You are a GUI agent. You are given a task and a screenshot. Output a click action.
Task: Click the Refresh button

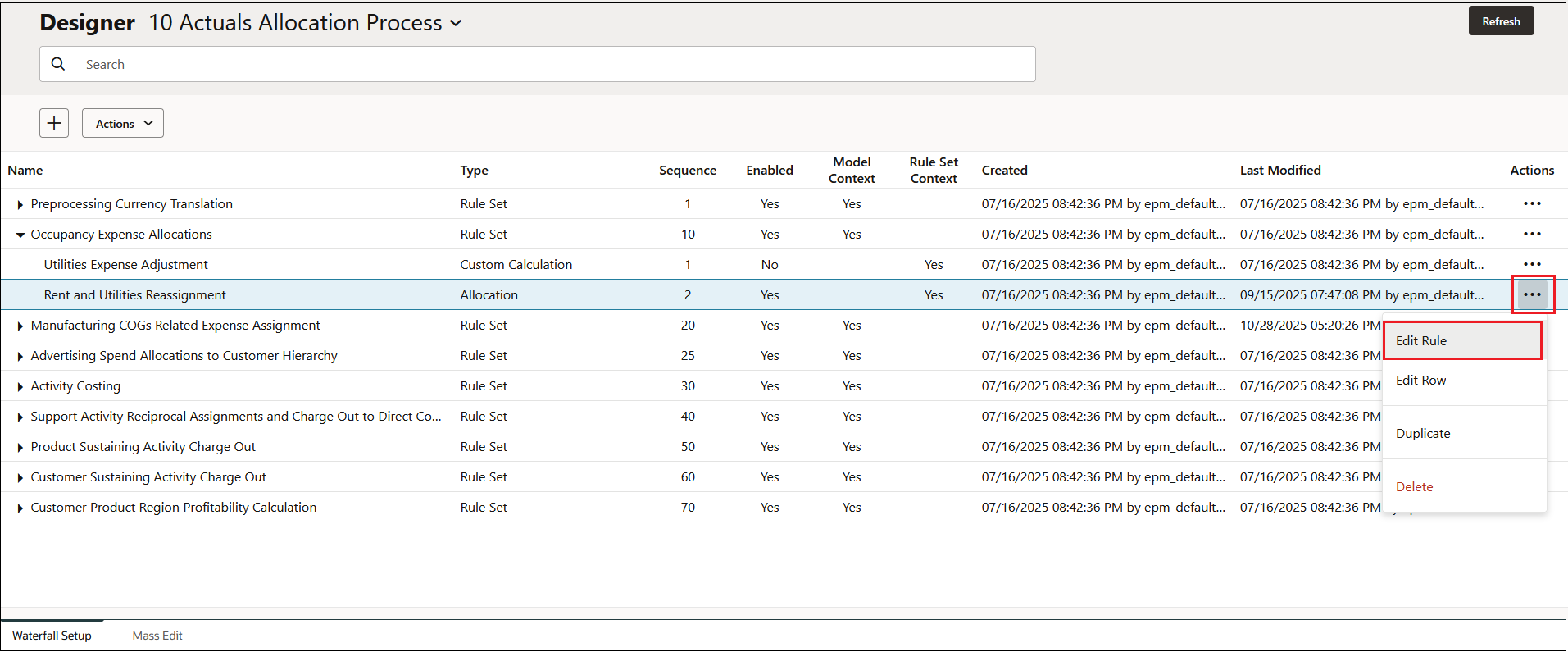[1501, 21]
